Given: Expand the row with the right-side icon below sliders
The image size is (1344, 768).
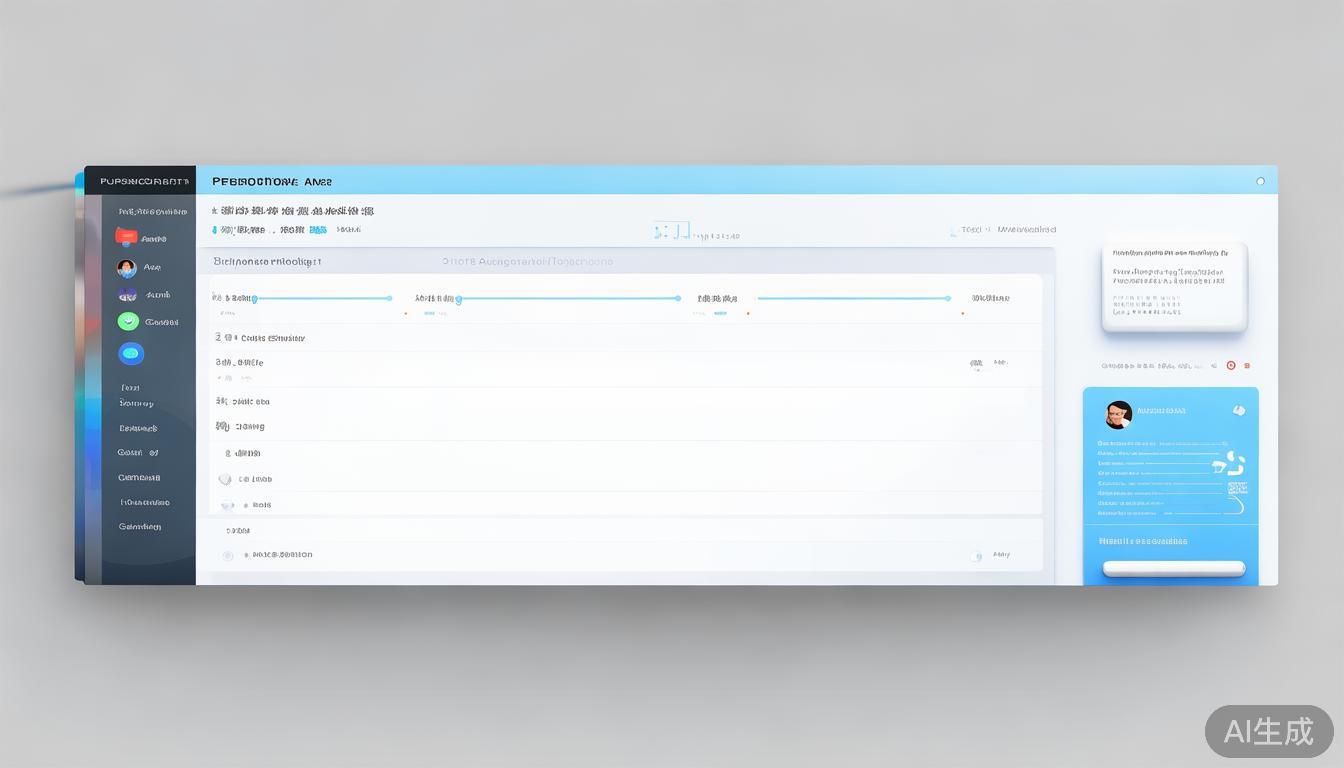Looking at the screenshot, I should [976, 365].
